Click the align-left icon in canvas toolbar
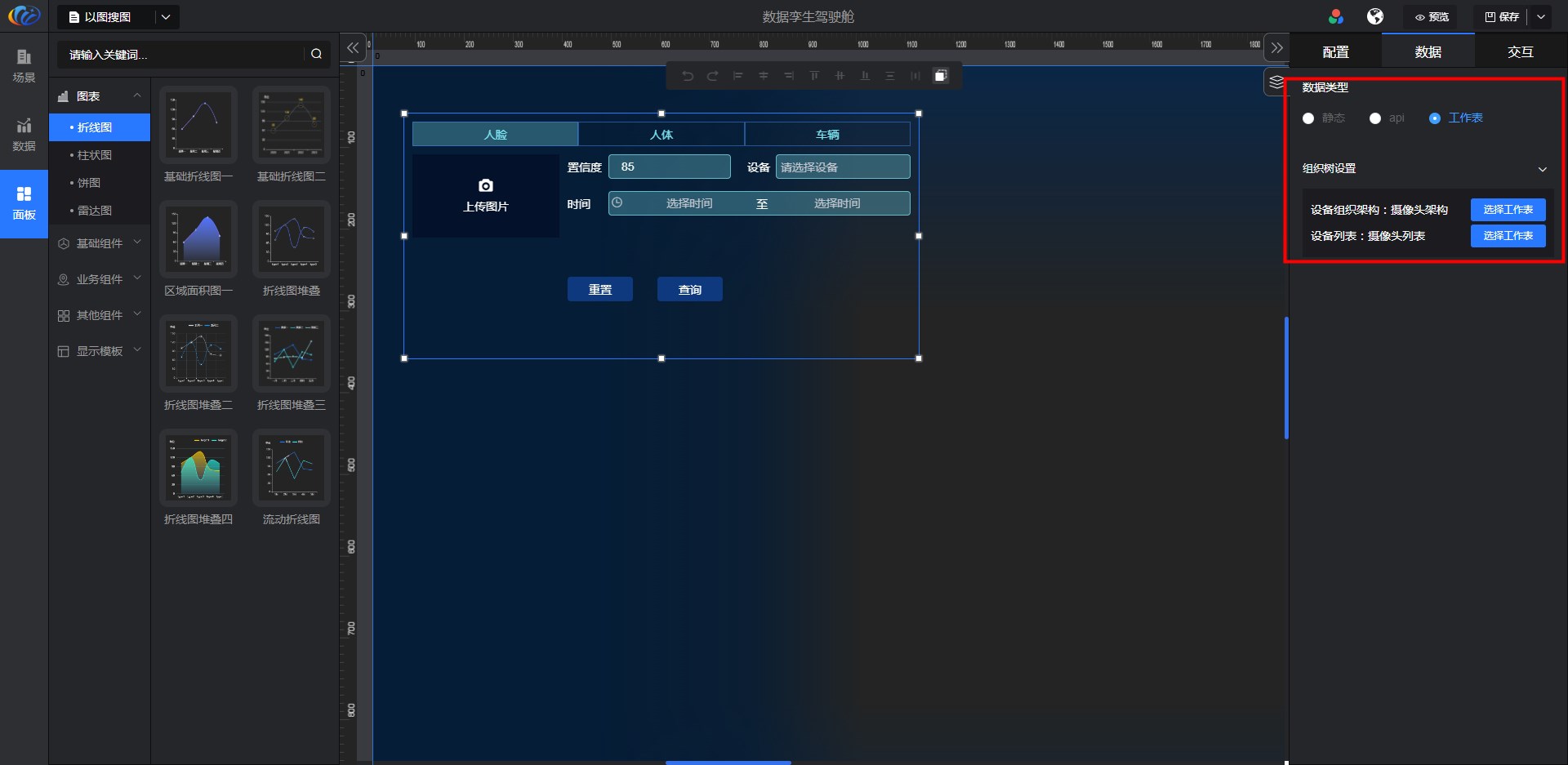 [x=738, y=76]
